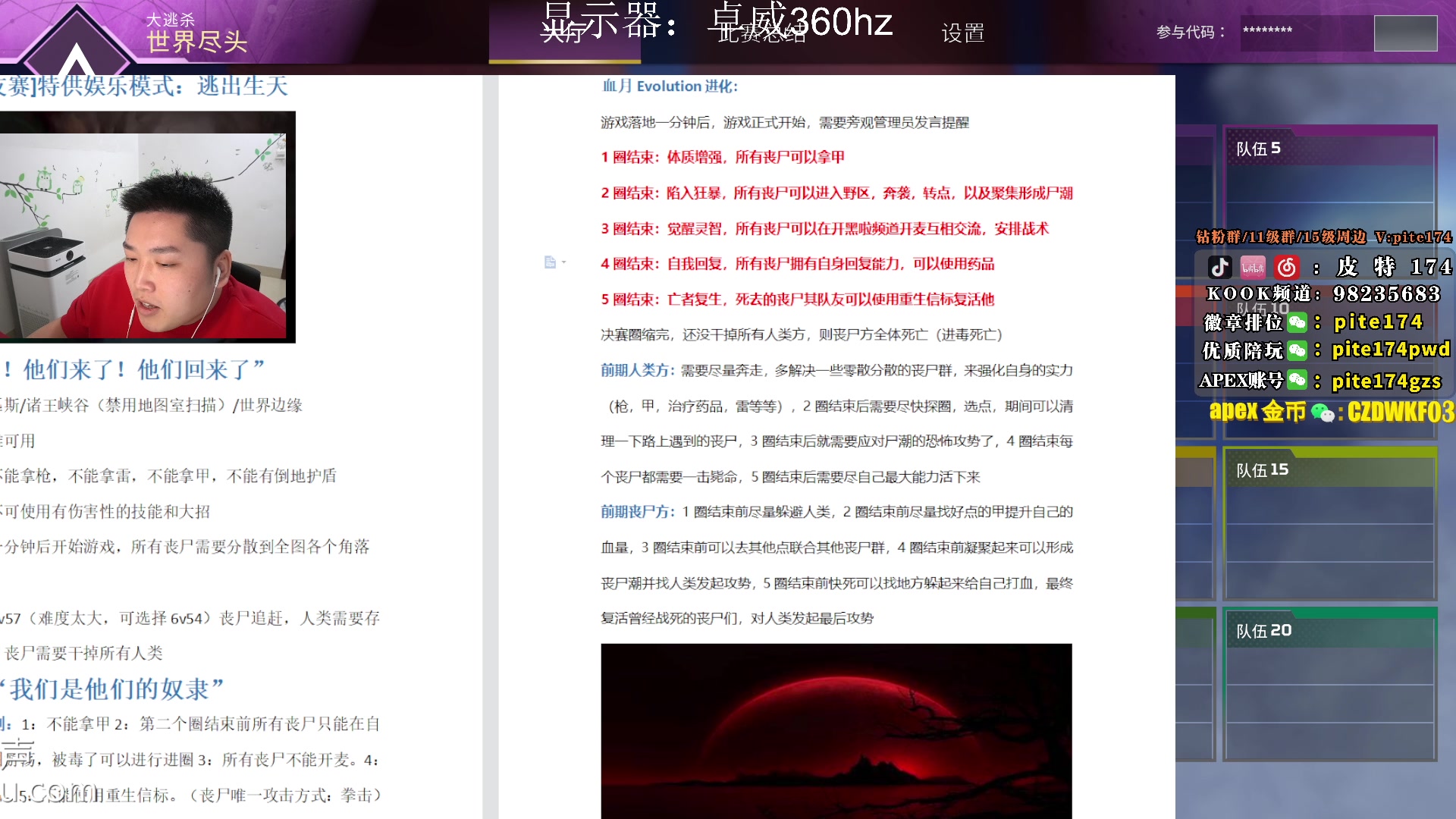Click the WeChat icon next to APEX账号
The width and height of the screenshot is (1456, 819).
[x=1298, y=379]
